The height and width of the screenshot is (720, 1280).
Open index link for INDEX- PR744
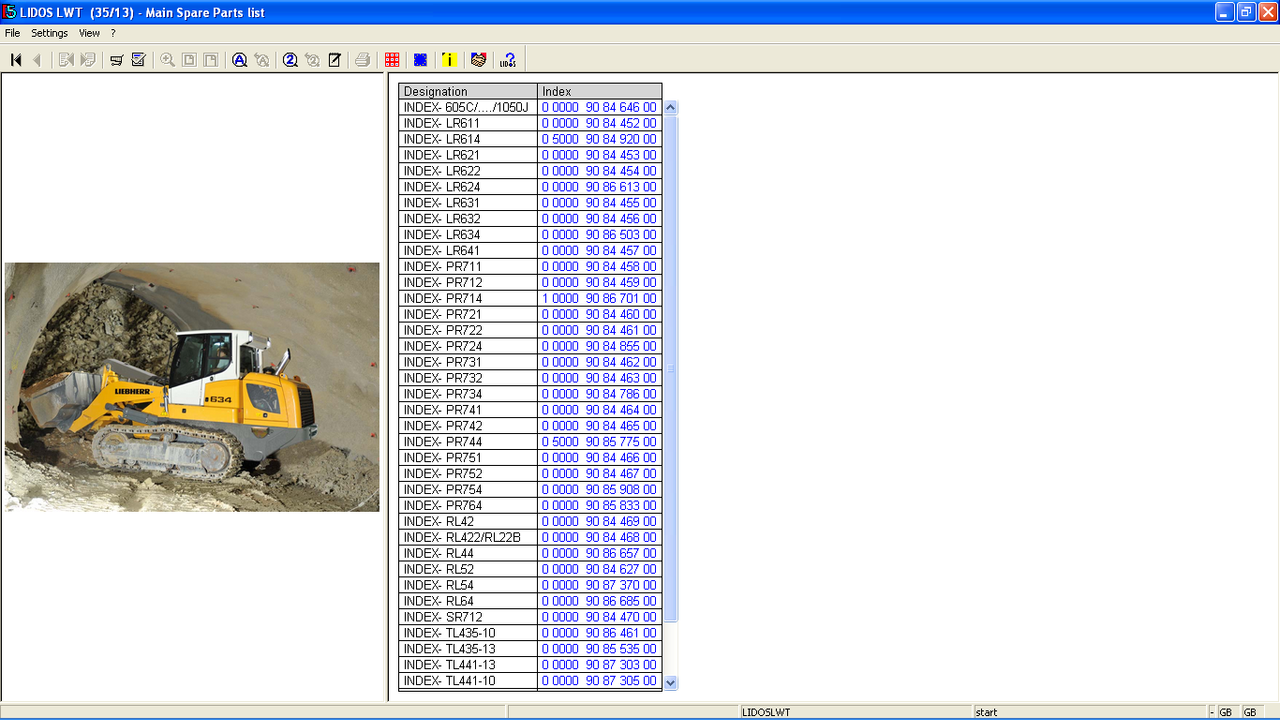tap(599, 442)
